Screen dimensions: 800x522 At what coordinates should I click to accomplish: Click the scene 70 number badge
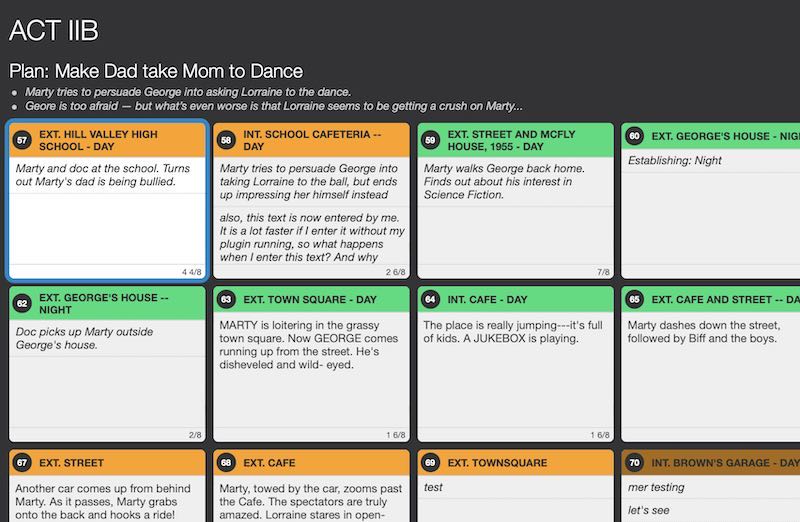(635, 463)
